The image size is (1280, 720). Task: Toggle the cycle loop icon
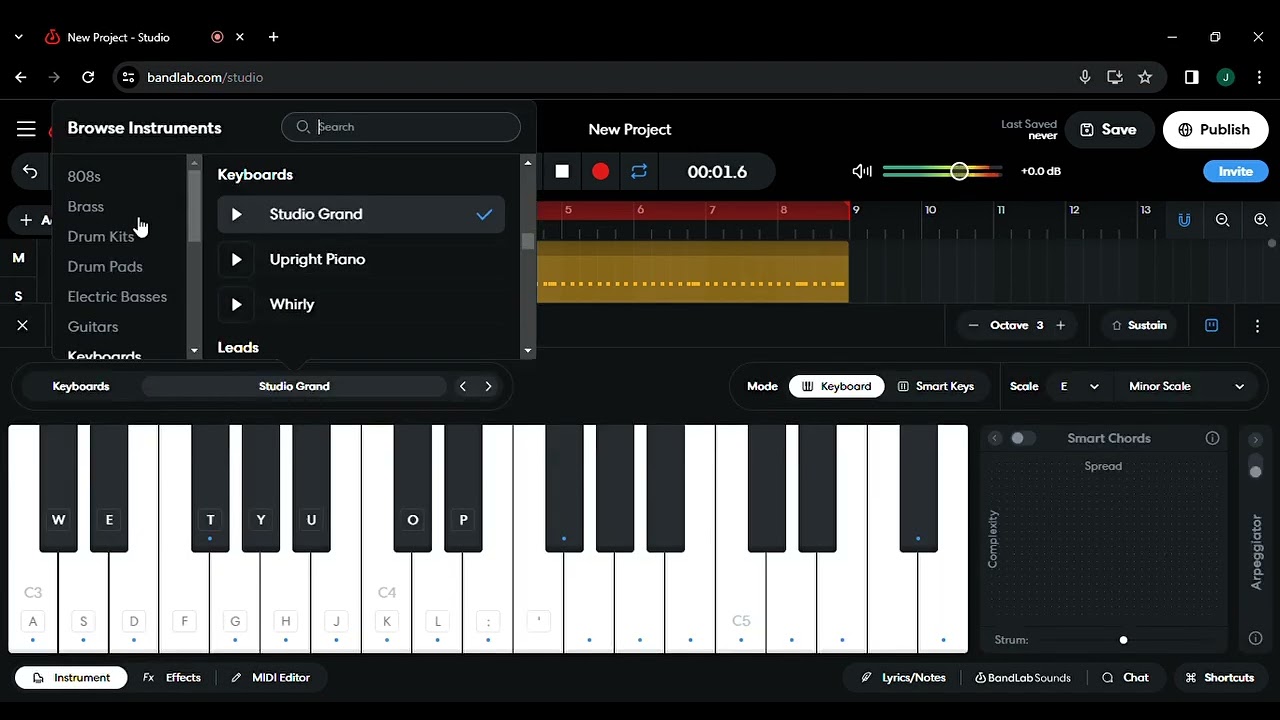pos(639,172)
